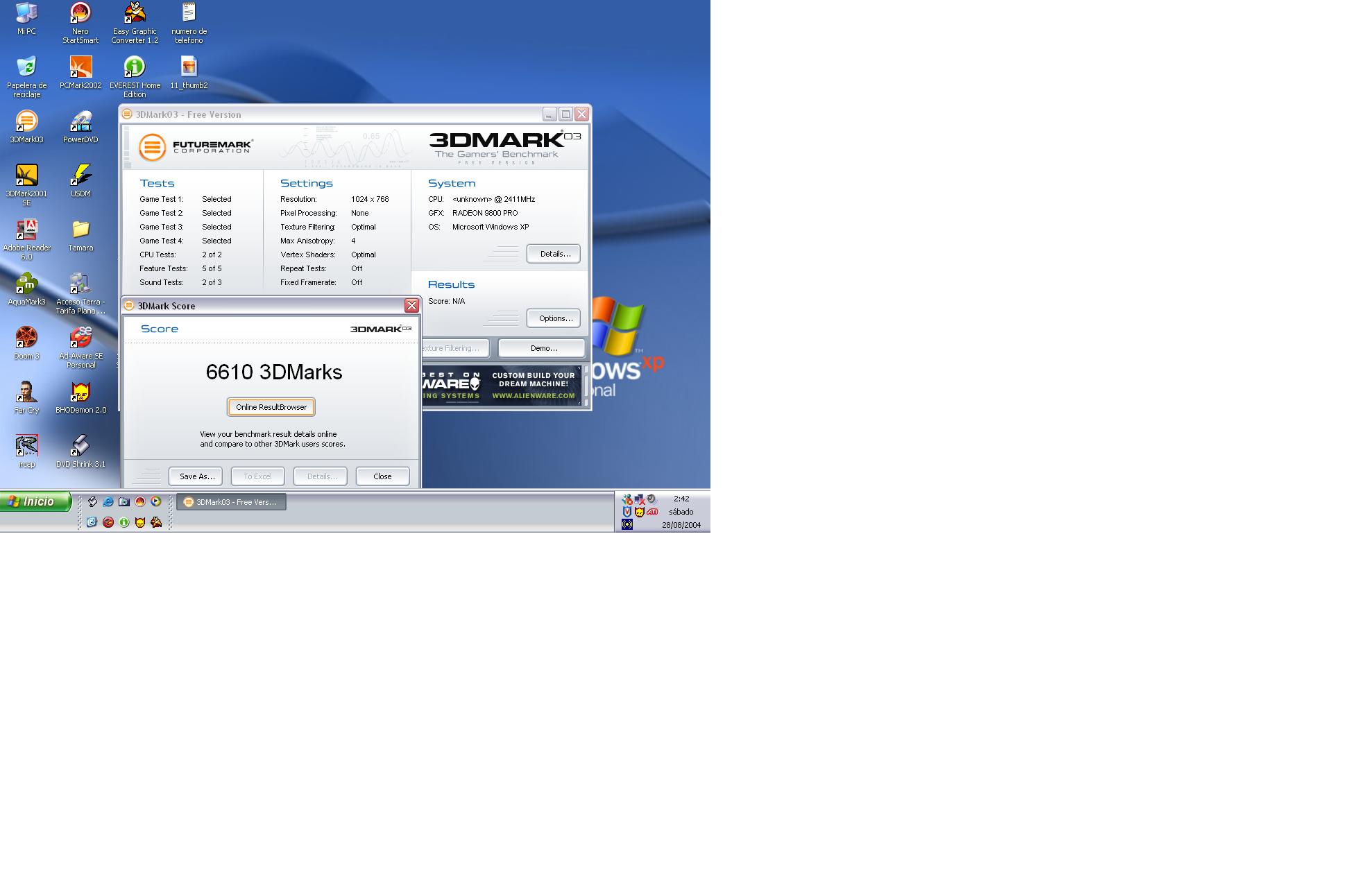This screenshot has width=1346, height=896.
Task: Click the Demo... button
Action: [x=542, y=348]
